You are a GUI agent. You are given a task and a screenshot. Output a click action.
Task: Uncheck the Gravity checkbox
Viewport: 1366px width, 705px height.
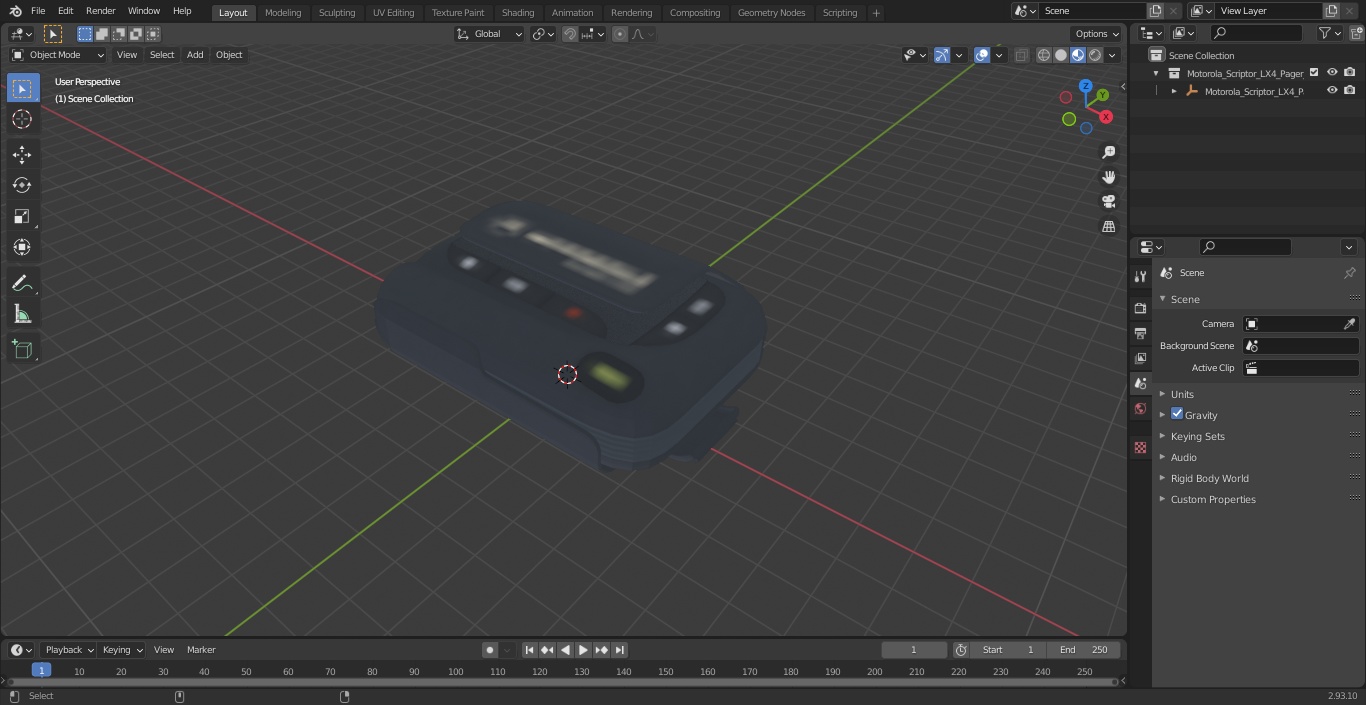coord(1177,414)
